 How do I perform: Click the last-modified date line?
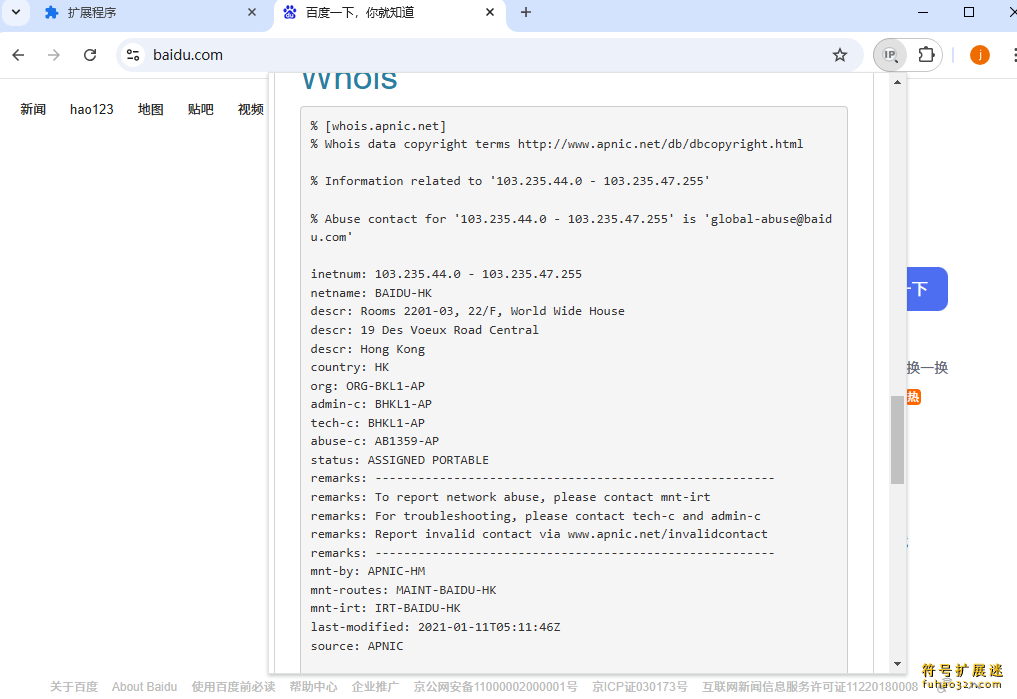coord(435,627)
